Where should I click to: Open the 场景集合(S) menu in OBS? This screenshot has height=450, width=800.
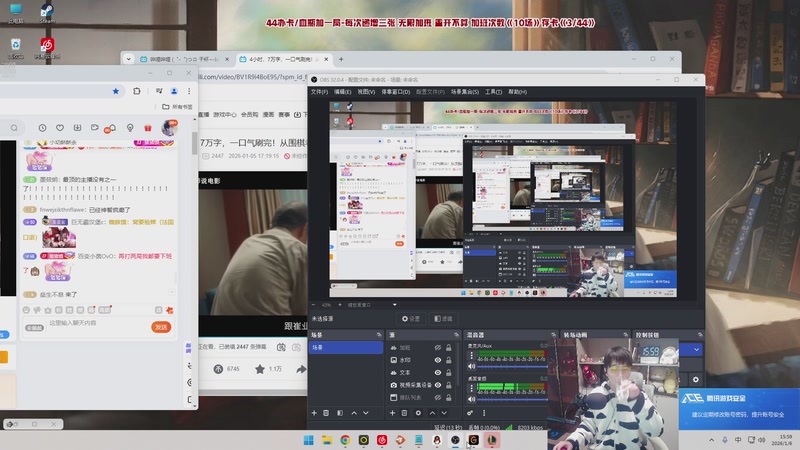point(465,92)
